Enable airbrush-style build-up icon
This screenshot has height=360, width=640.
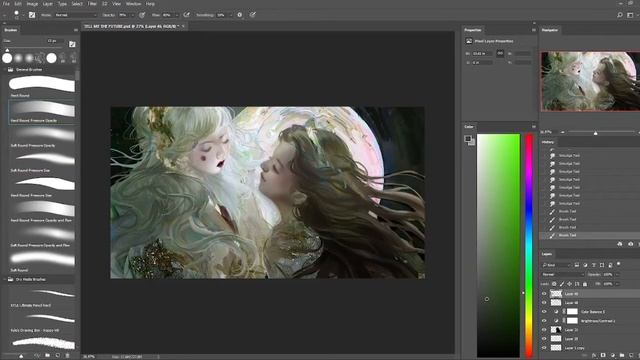tap(187, 15)
